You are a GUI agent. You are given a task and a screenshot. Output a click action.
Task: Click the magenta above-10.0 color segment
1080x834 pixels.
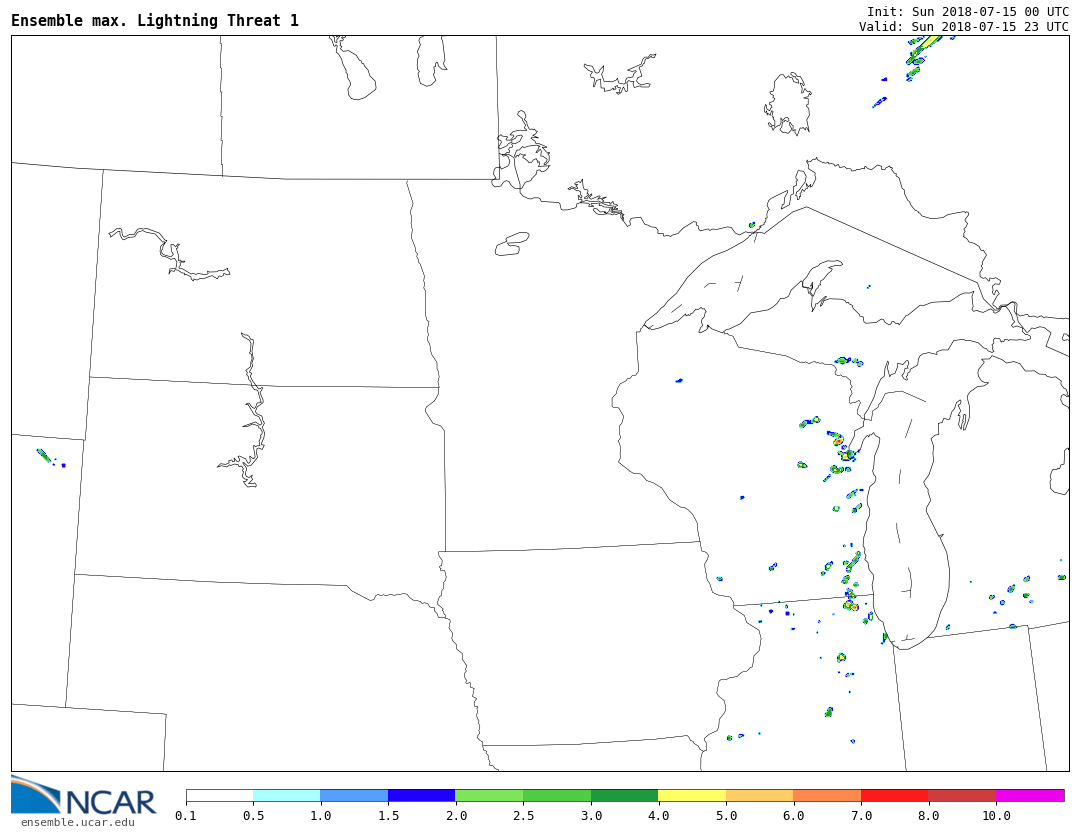point(1030,796)
